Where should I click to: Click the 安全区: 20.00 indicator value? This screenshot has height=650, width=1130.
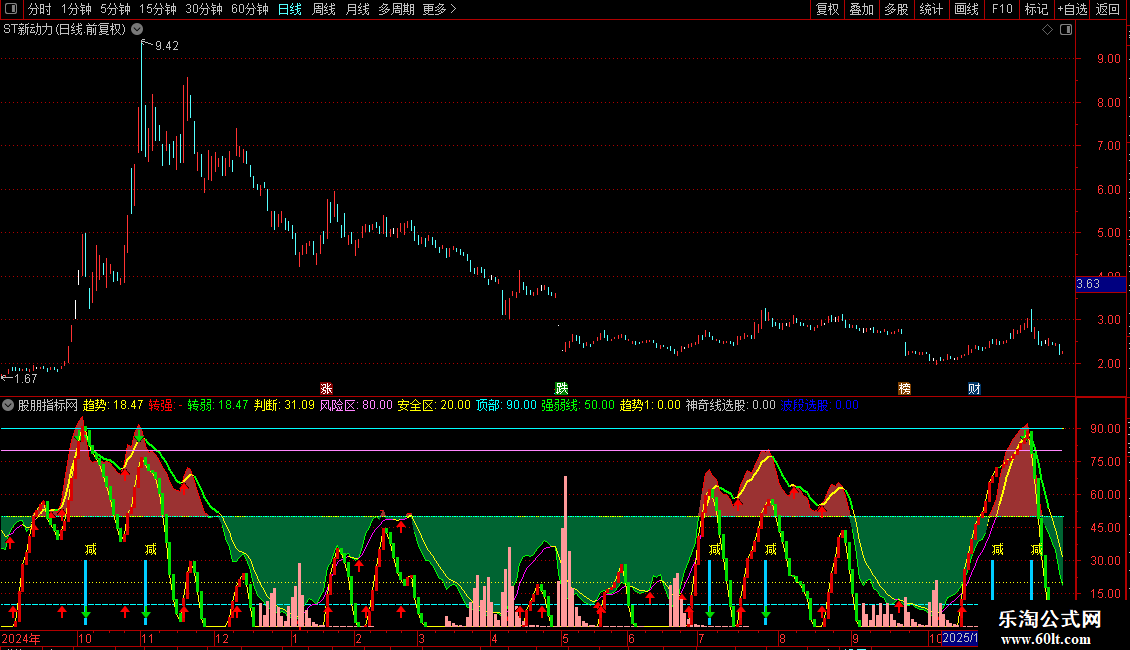434,405
